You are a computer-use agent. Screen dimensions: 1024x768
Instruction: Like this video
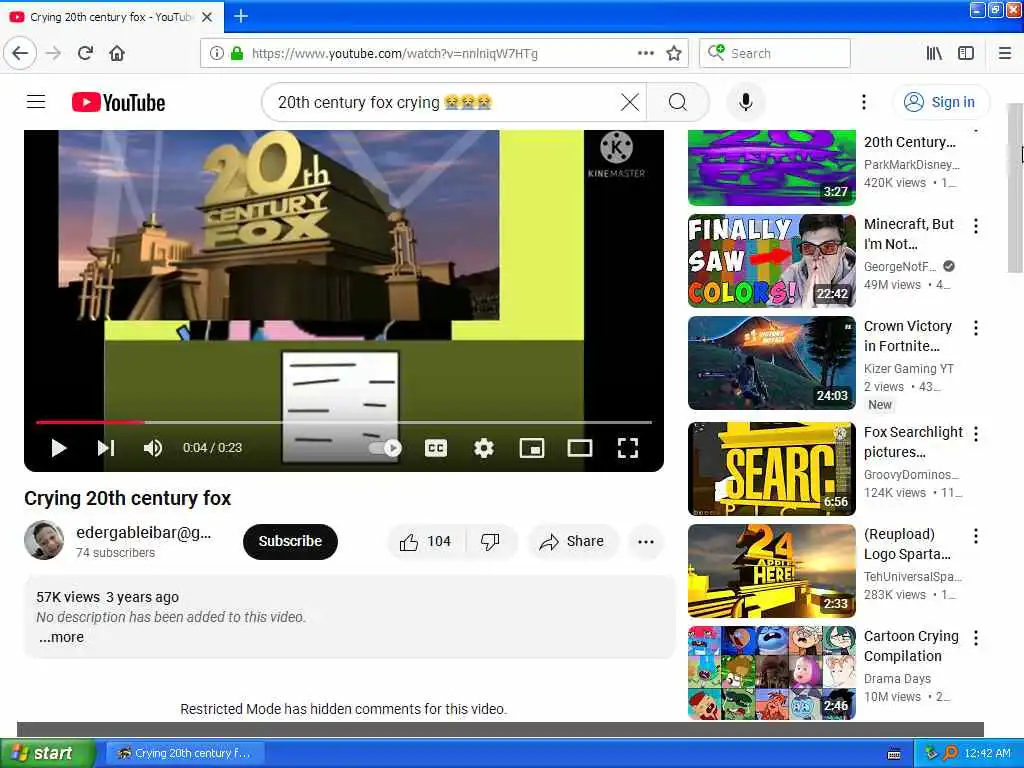426,541
